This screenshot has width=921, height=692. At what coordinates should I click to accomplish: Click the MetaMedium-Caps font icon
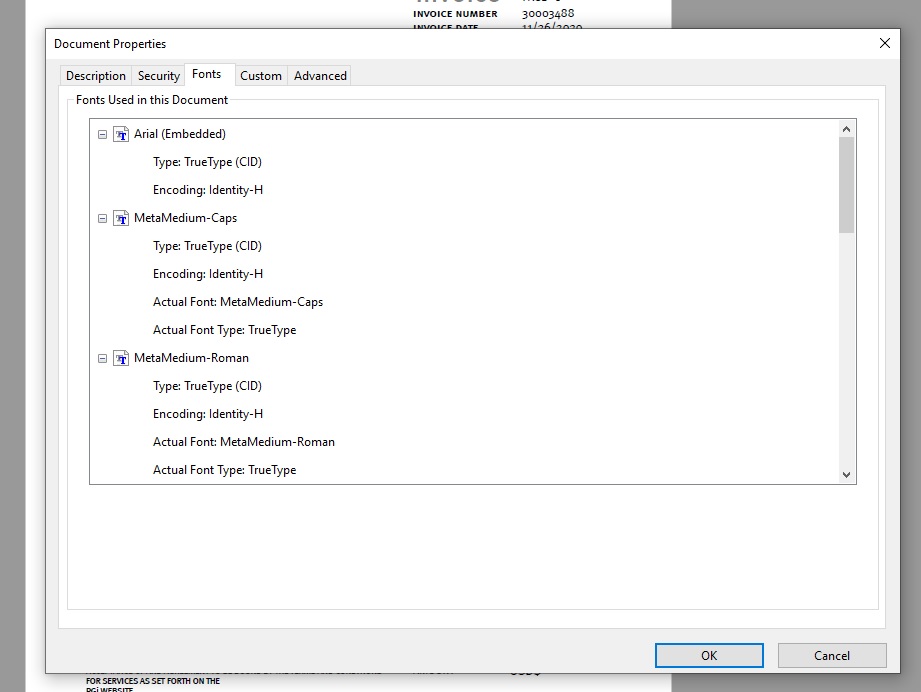point(121,219)
